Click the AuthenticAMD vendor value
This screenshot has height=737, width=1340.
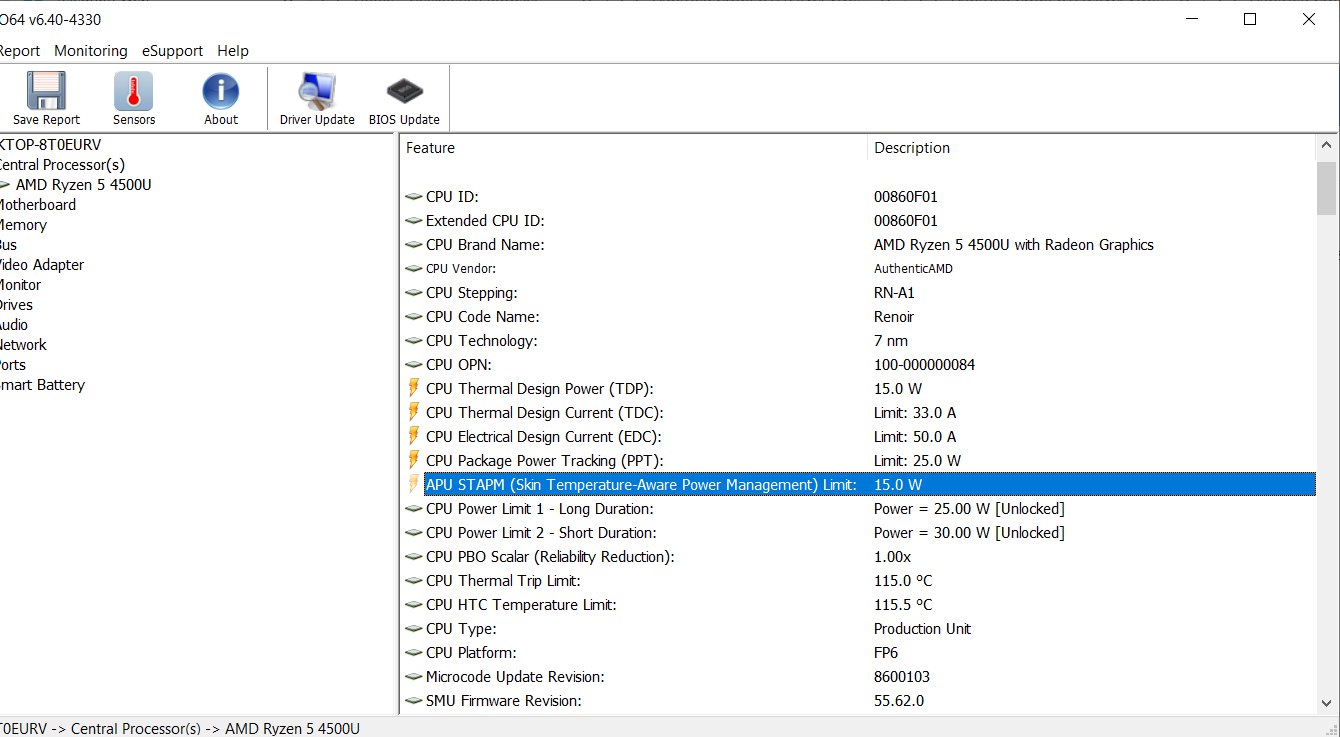(x=913, y=269)
